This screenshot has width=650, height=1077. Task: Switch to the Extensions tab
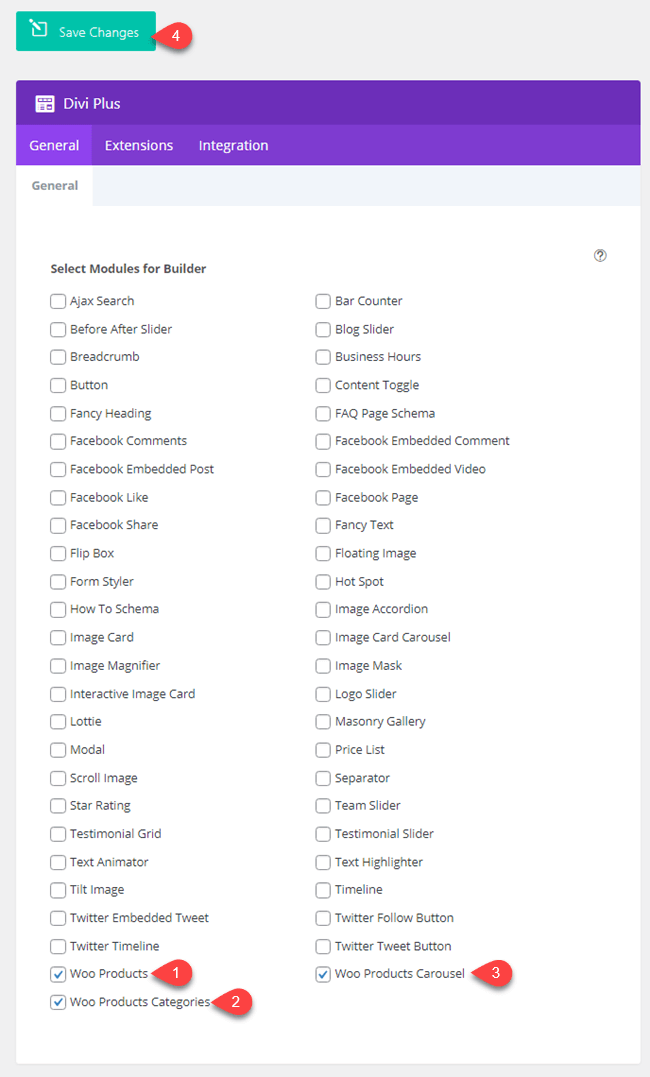[x=138, y=145]
